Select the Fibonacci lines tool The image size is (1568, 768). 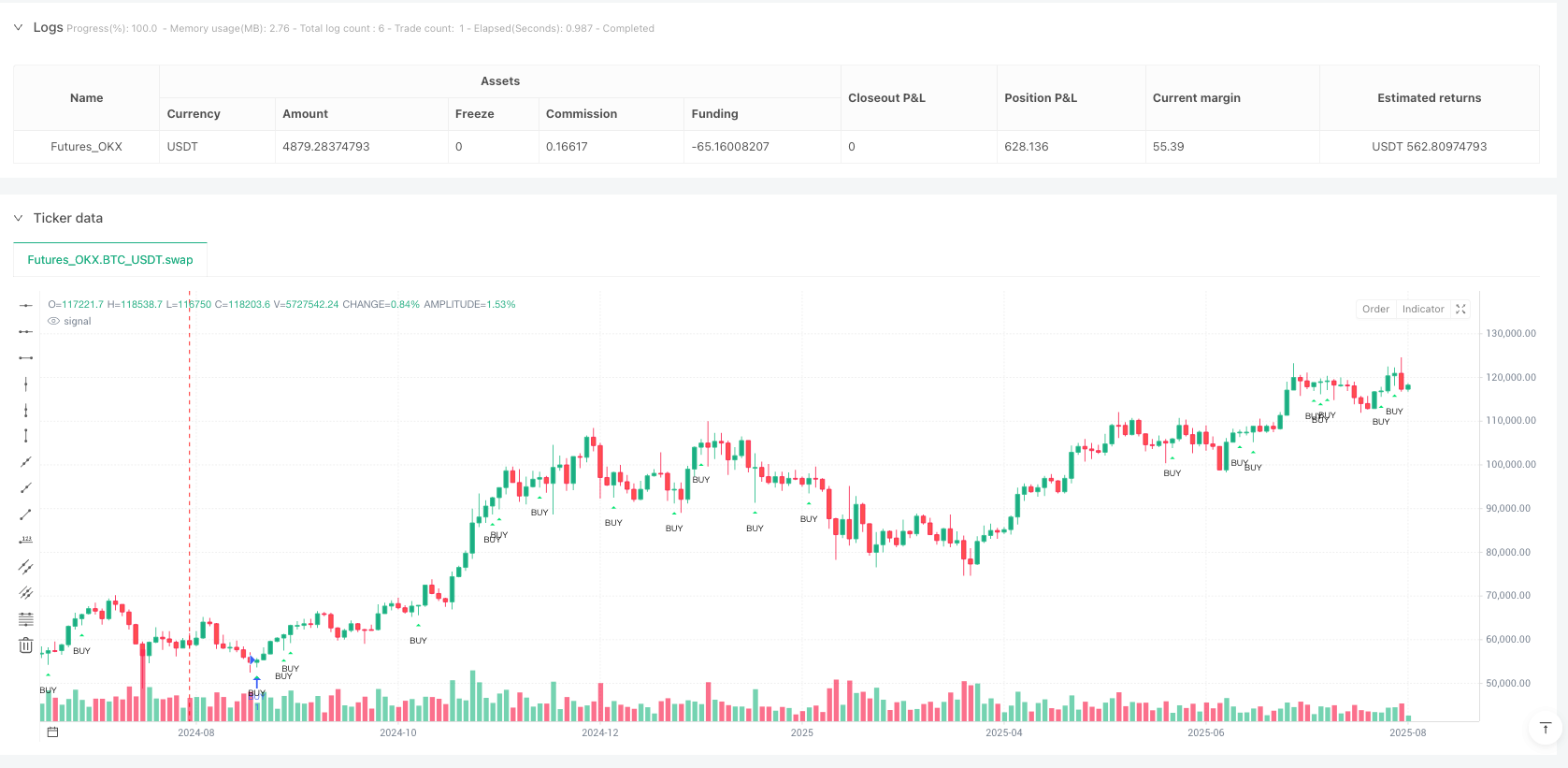point(26,618)
